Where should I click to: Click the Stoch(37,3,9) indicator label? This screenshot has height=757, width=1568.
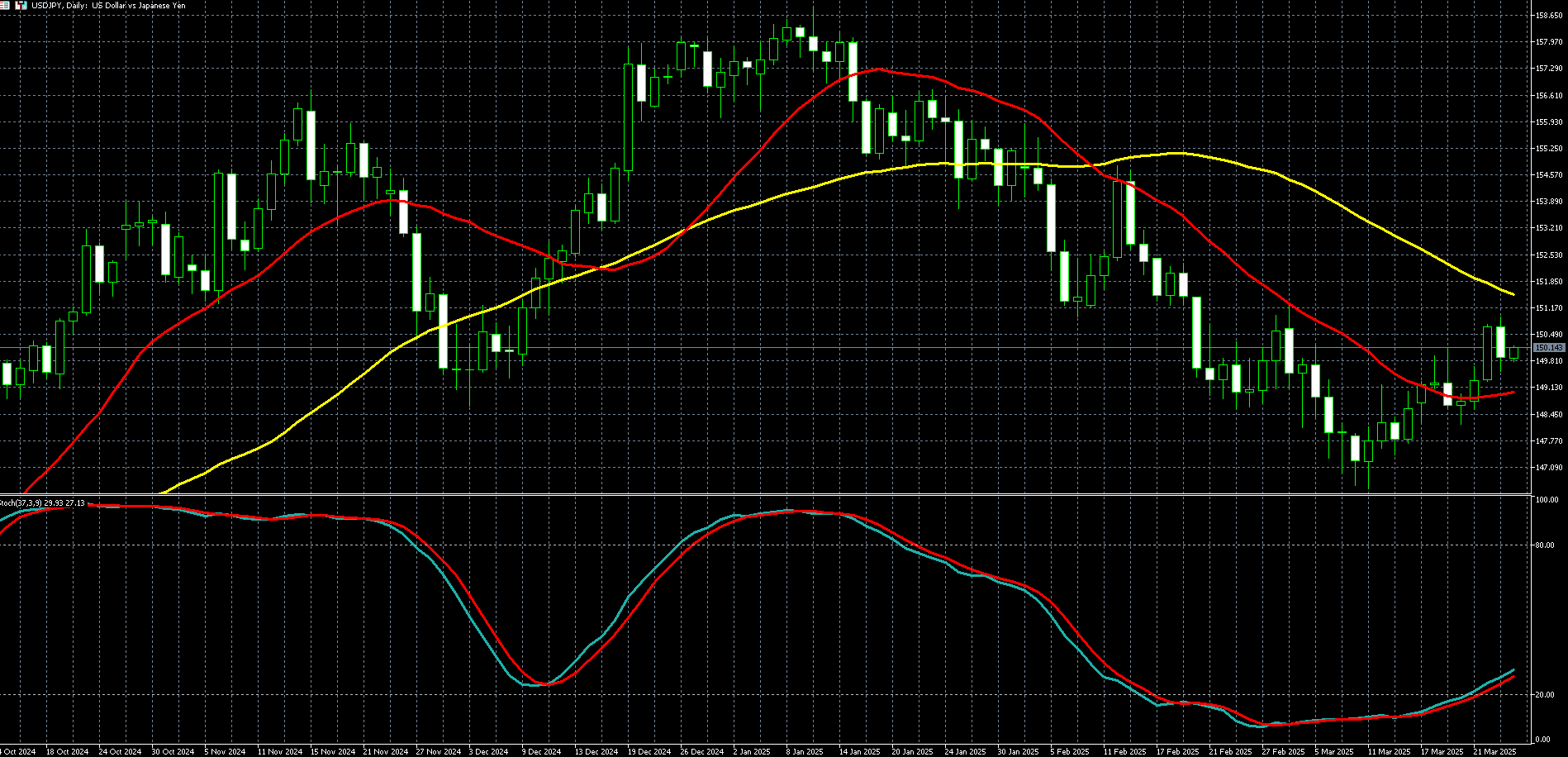[x=42, y=502]
